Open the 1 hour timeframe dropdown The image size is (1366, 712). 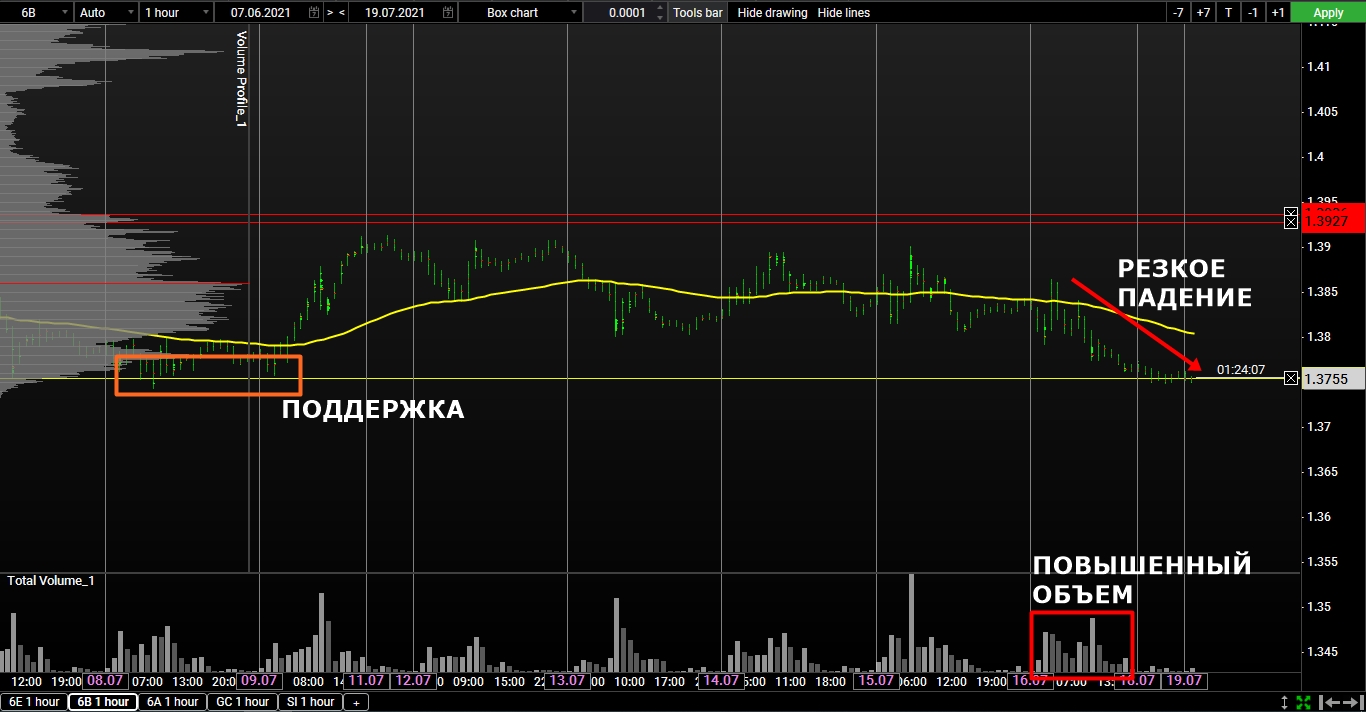[x=176, y=13]
